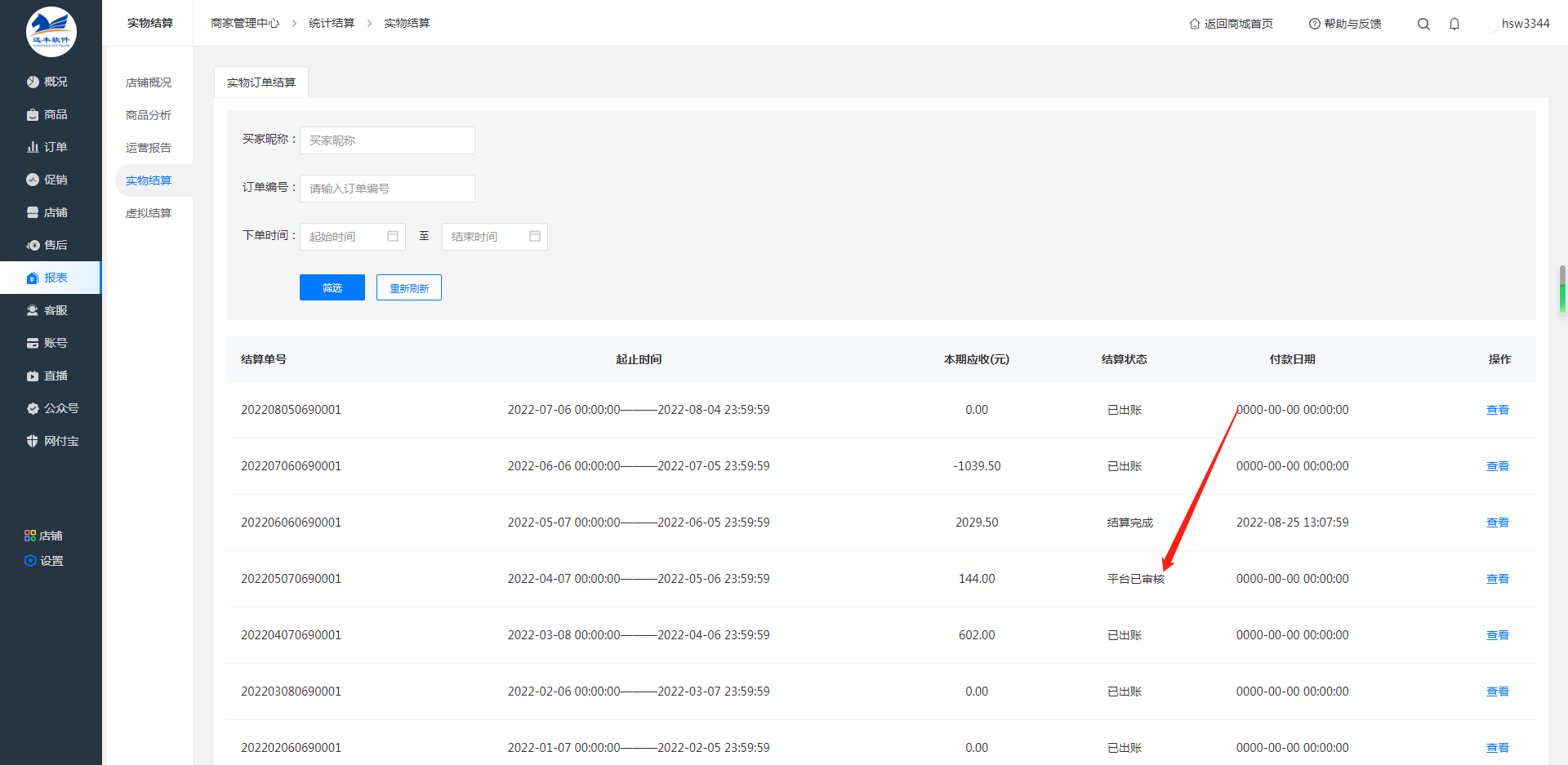
Task: Click the blue 筛选 filter button
Action: pos(332,287)
